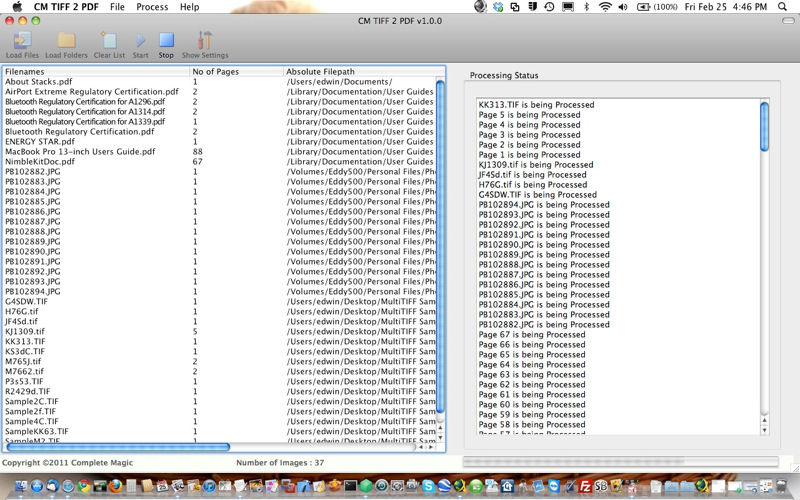Click the 'Number of Images : 37' status text

point(280,463)
